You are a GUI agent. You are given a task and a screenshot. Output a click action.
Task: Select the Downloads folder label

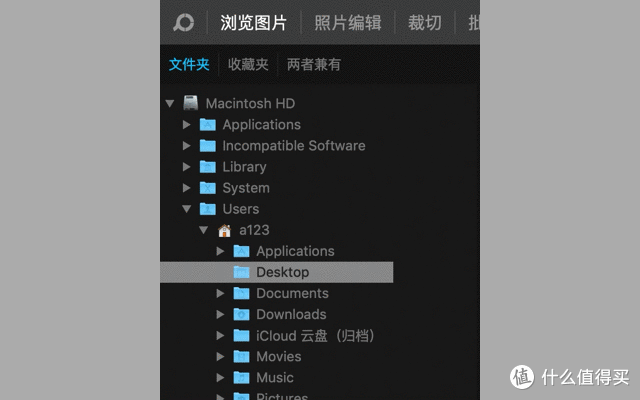[291, 314]
